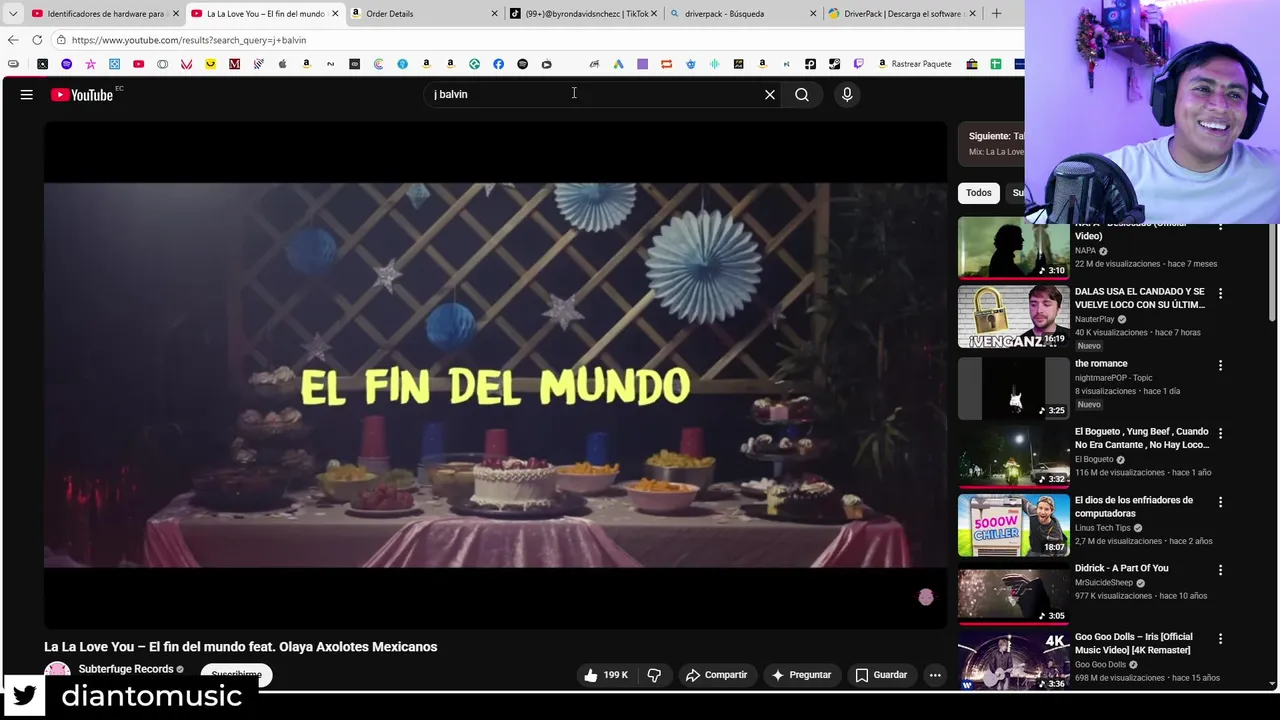1280x720 pixels.
Task: Open options for Goo Goo Dolls Iris
Action: [x=1220, y=639]
